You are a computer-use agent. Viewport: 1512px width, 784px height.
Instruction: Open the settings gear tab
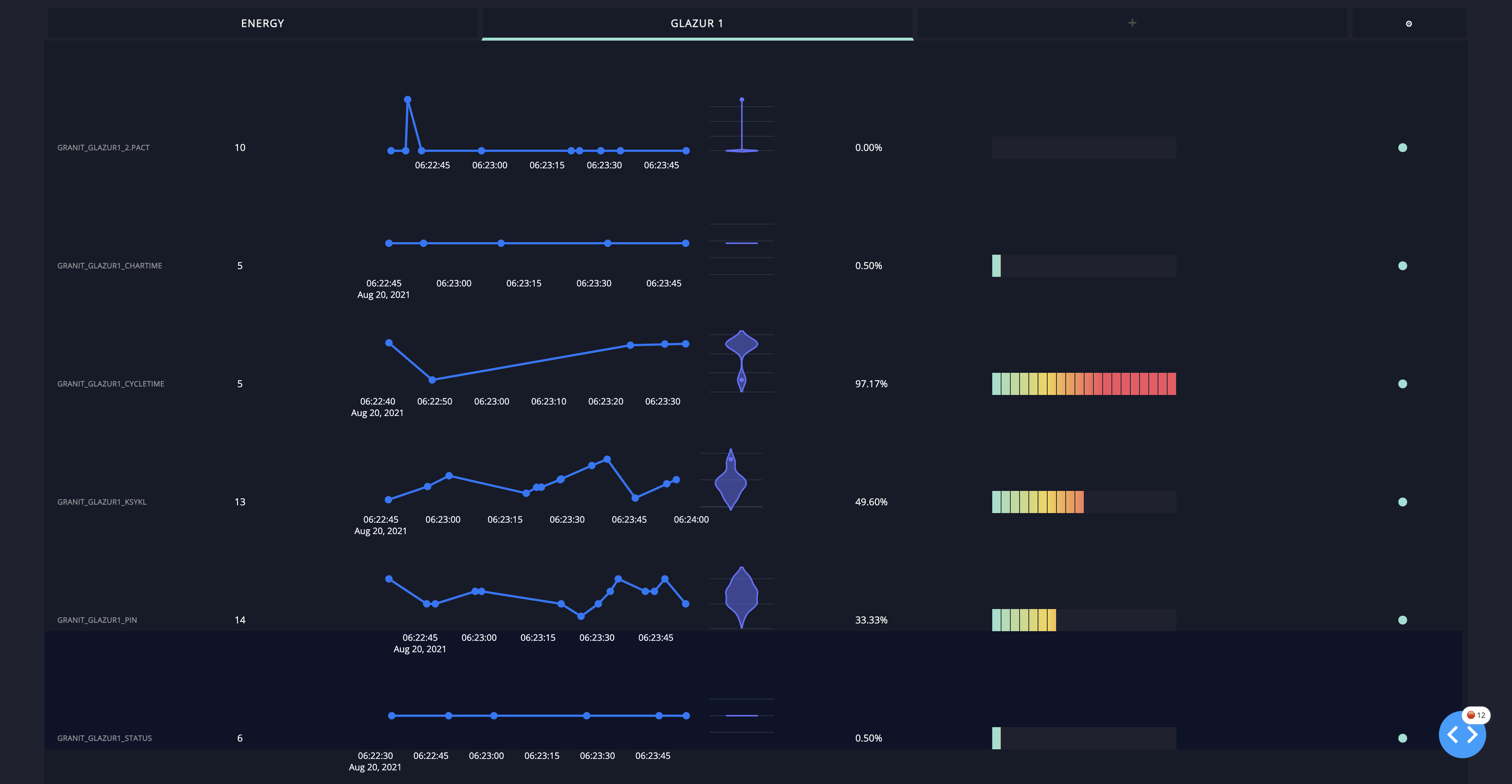[x=1409, y=24]
